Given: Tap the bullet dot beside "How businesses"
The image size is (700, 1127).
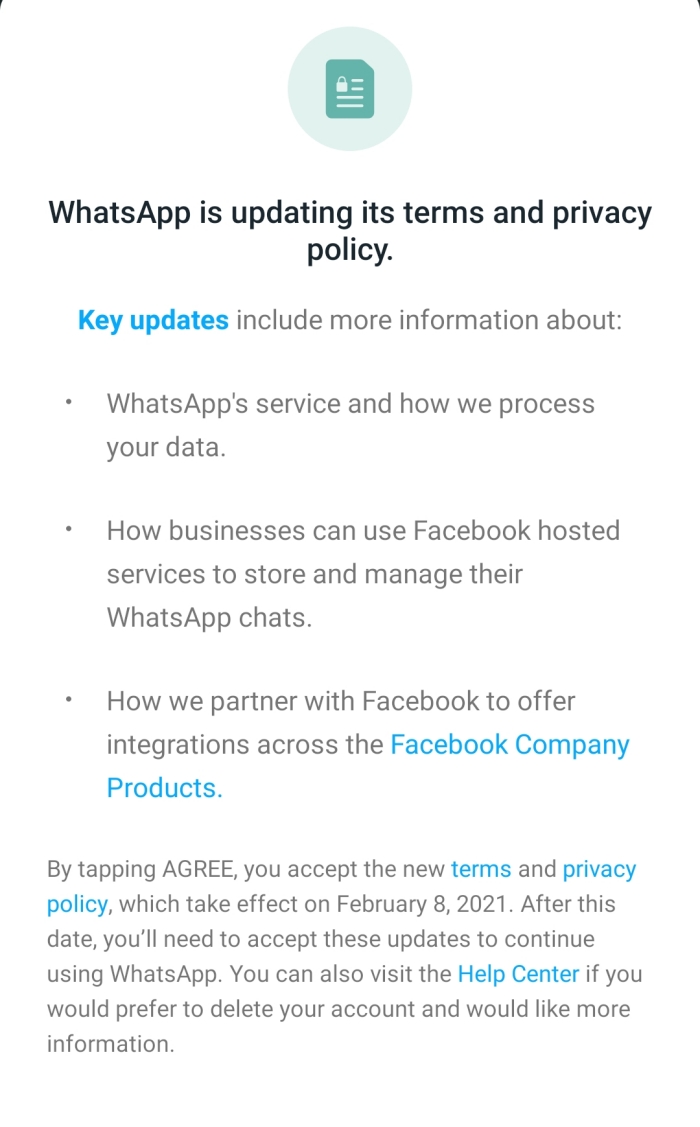Looking at the screenshot, I should 68,529.
